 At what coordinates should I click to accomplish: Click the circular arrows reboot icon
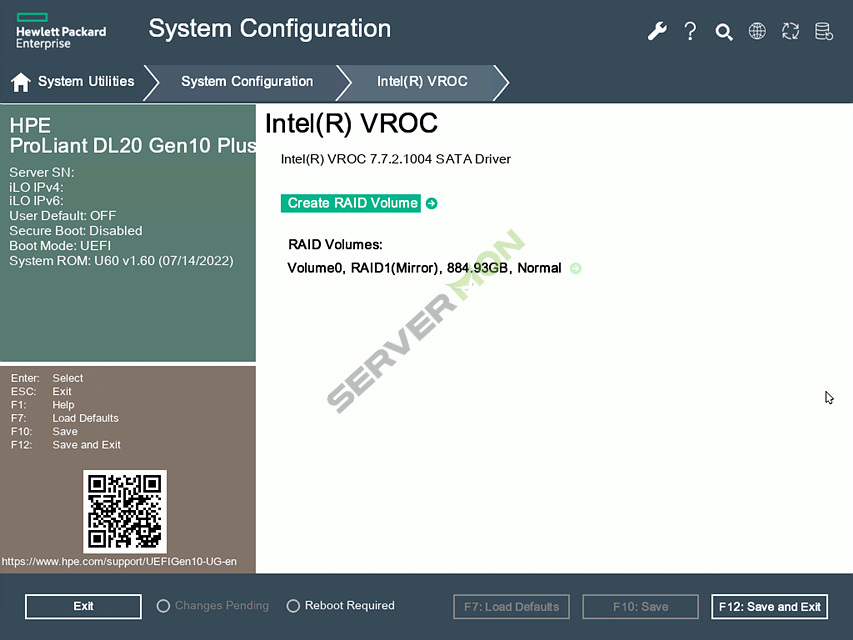[790, 31]
